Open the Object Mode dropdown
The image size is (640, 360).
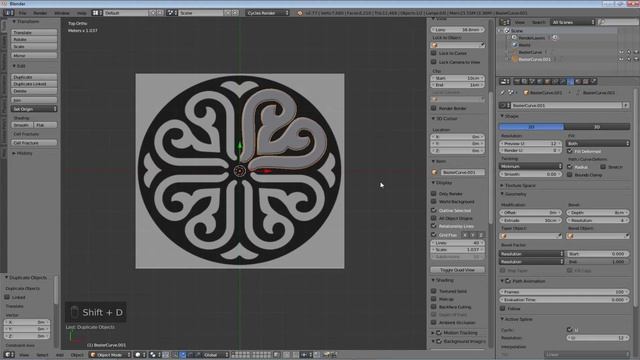click(110, 355)
